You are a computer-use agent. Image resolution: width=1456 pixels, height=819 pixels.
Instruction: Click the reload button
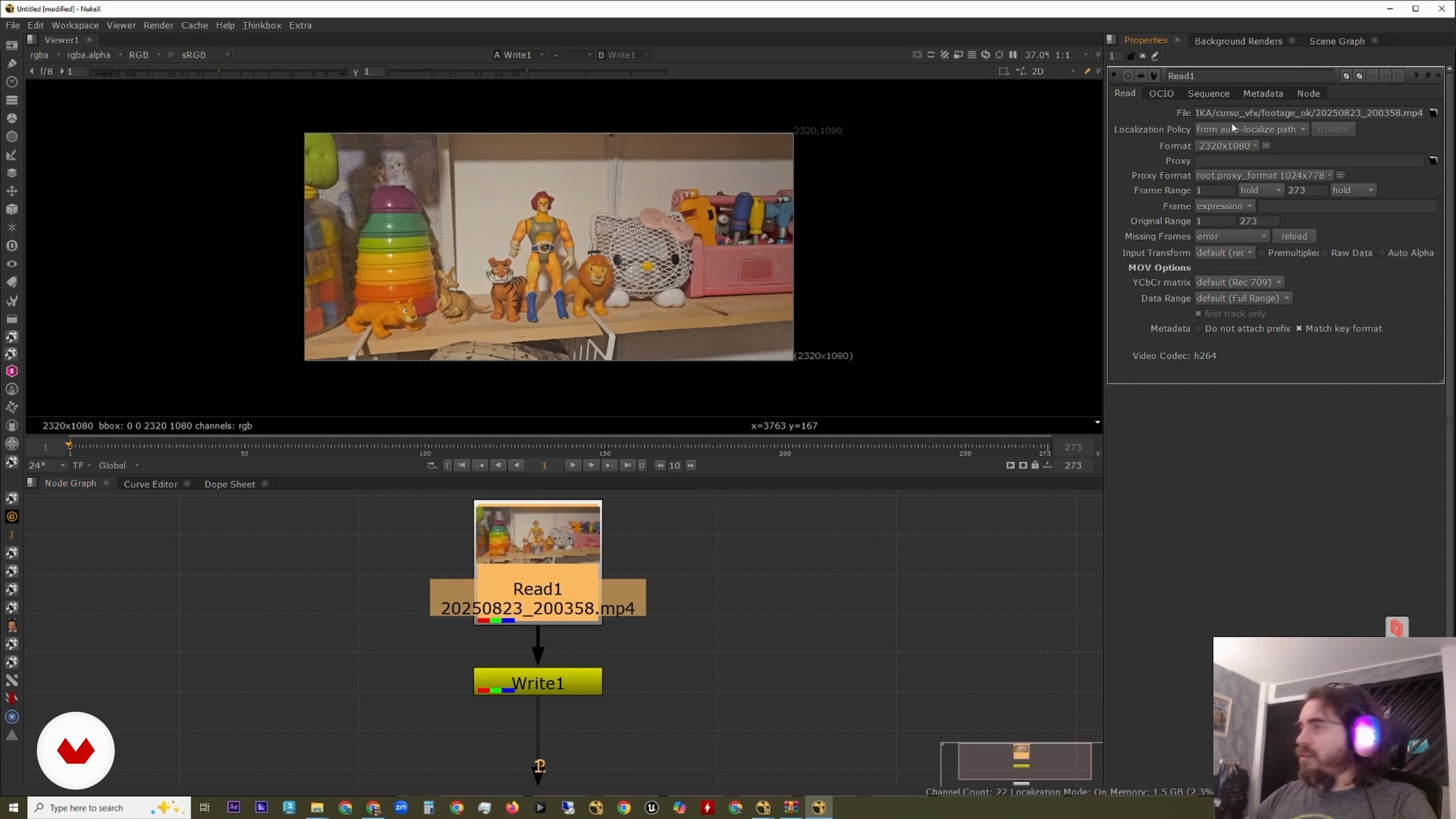1294,237
